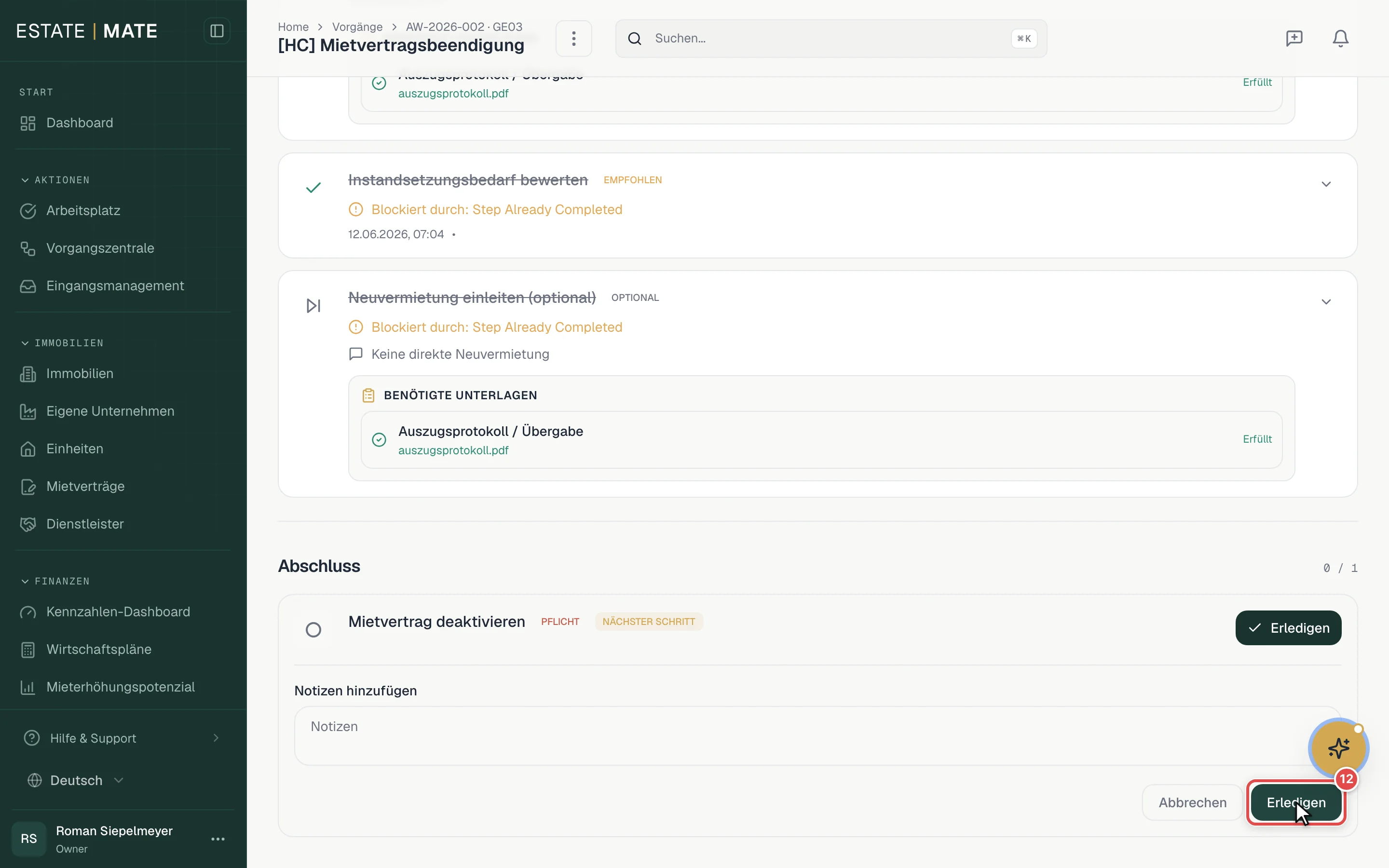Click check icon of Auszugsprotokoll / Übergabe in Neuvermietung
The image size is (1389, 868).
[379, 440]
